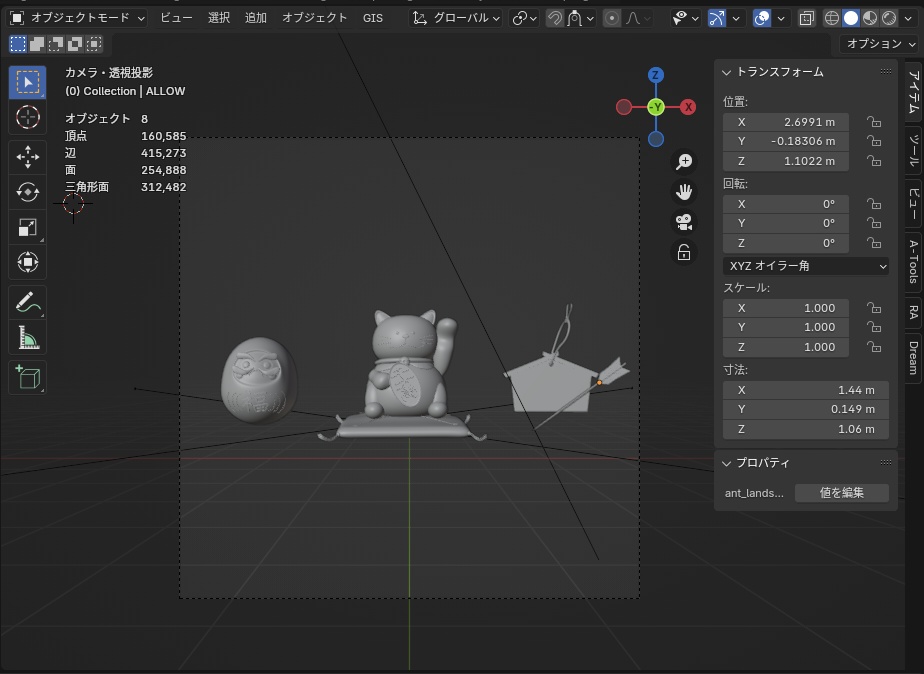Click the 値を編集 button

click(x=841, y=493)
